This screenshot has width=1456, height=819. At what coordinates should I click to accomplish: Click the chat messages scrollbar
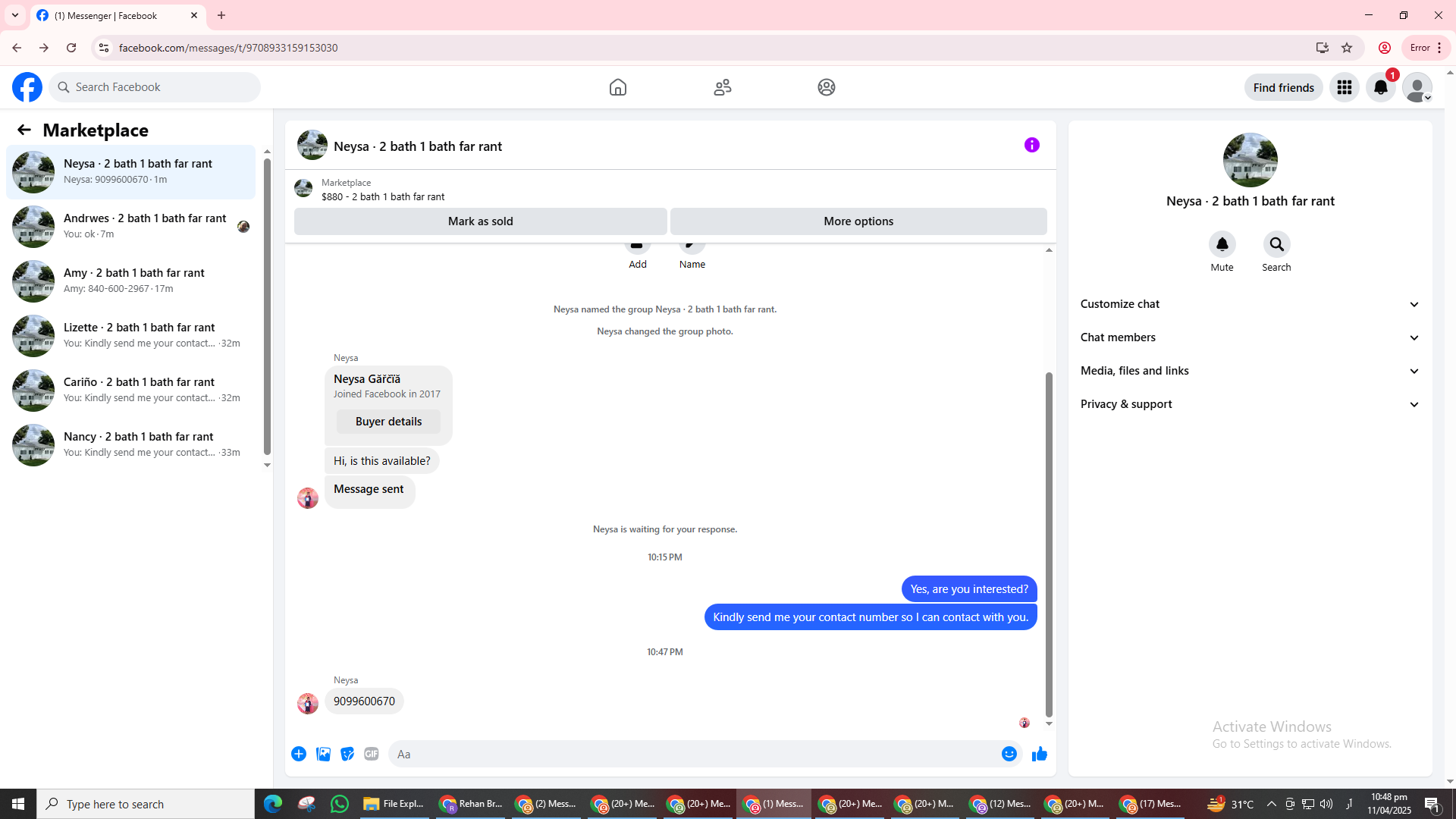pyautogui.click(x=1049, y=543)
